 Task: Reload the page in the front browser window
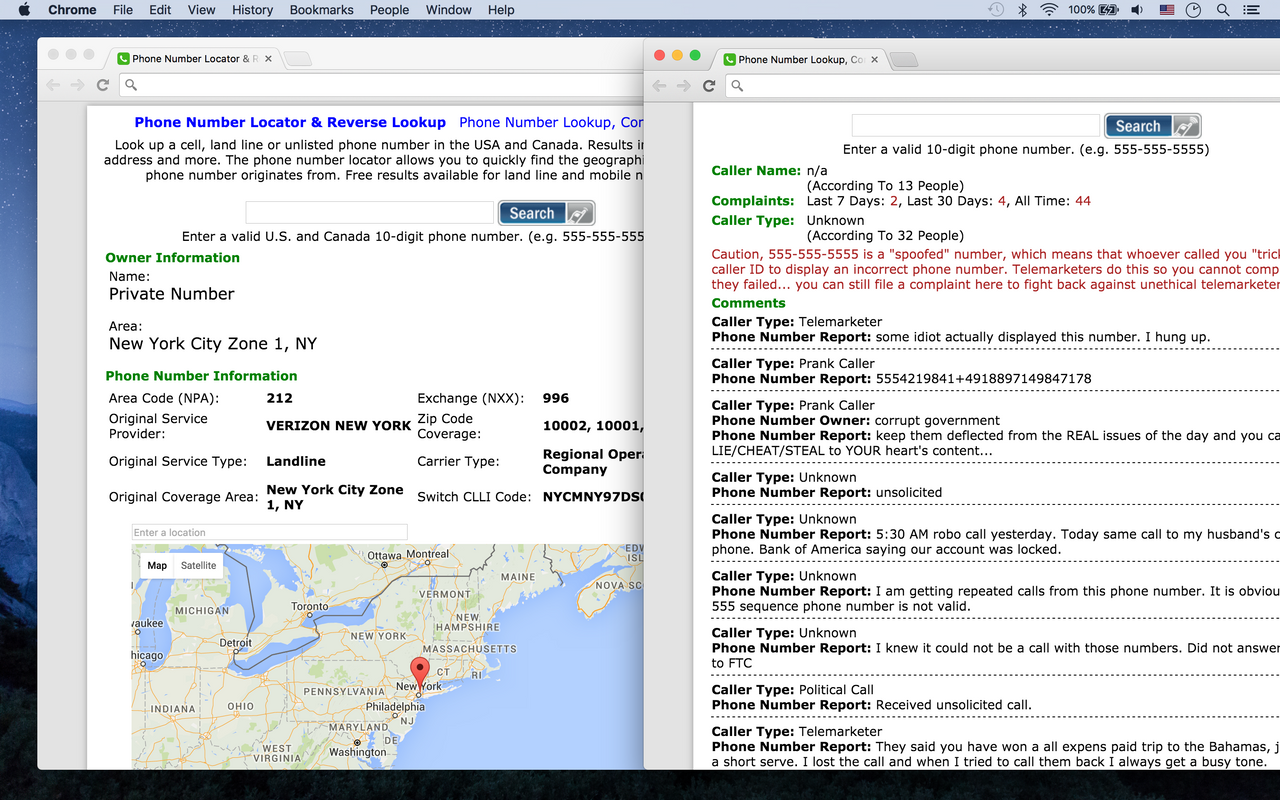(710, 86)
